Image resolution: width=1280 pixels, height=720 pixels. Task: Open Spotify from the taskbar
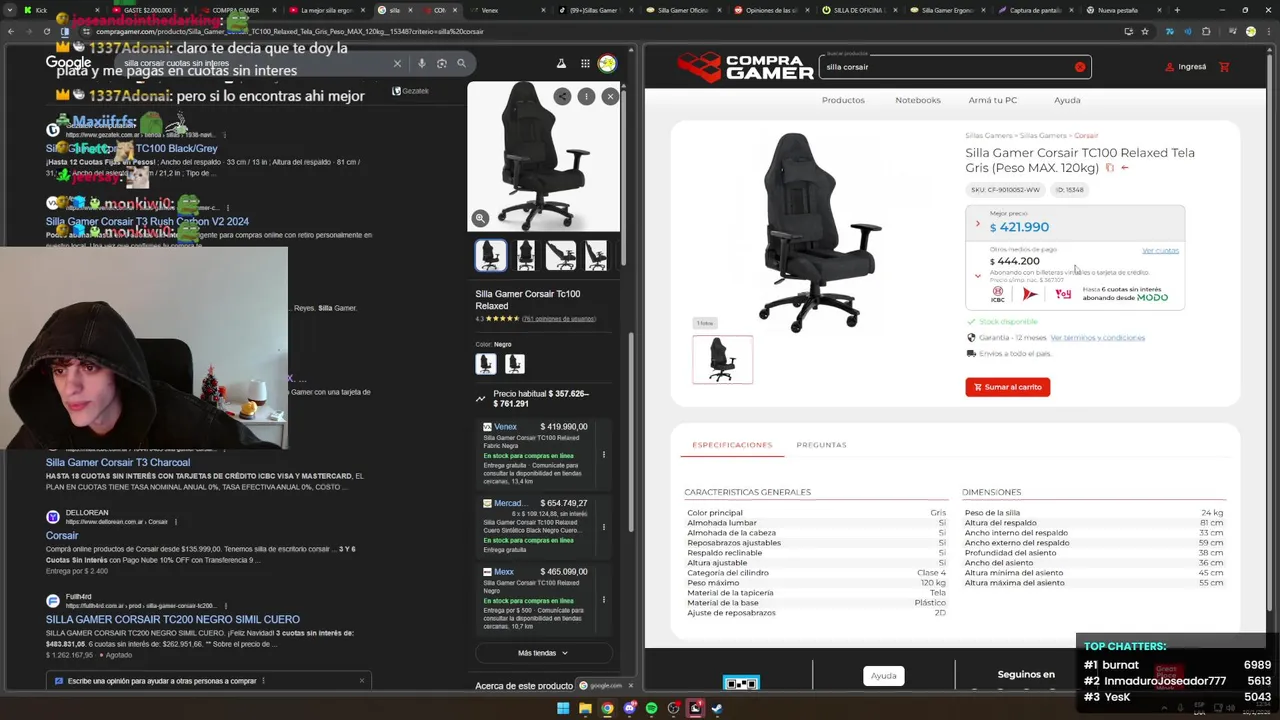point(651,708)
